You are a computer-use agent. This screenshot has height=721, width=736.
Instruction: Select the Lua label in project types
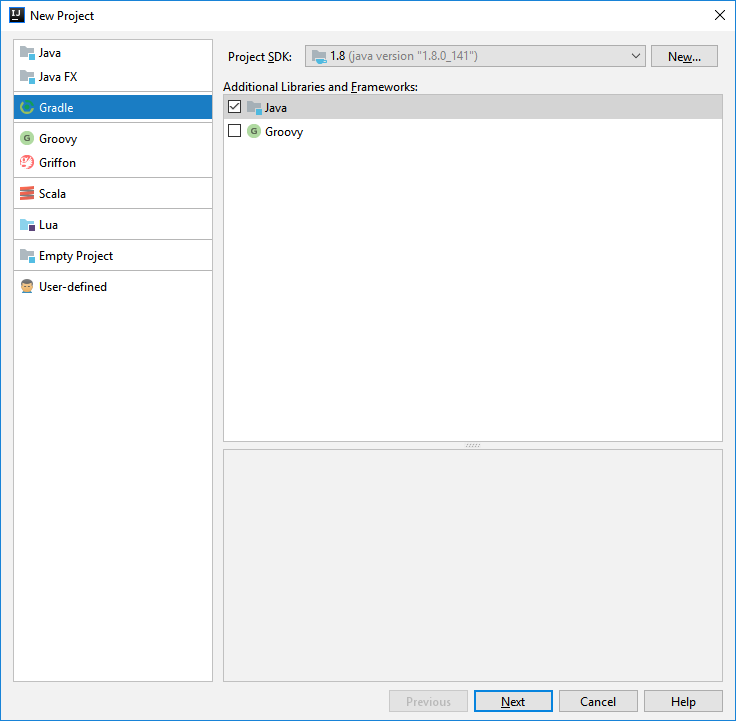(48, 225)
